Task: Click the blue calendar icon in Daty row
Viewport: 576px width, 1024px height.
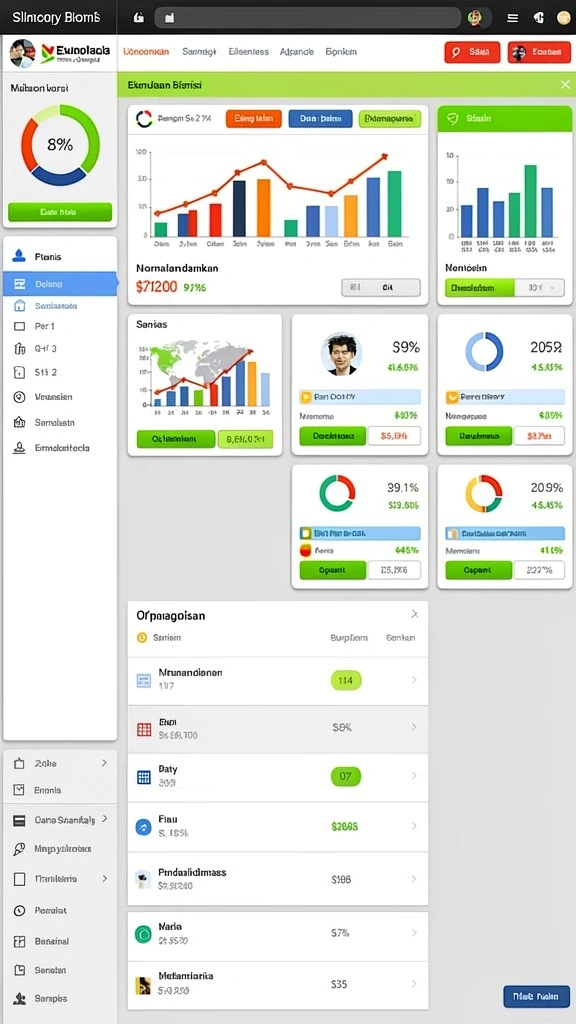Action: (x=144, y=777)
